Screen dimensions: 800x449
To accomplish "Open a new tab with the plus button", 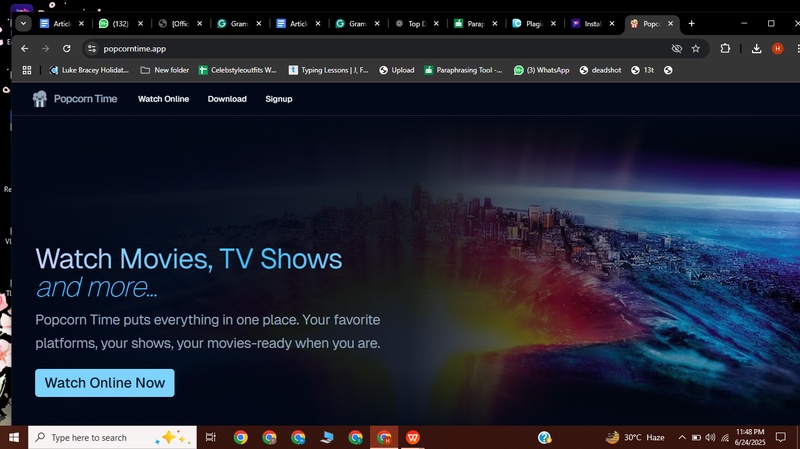I will [x=691, y=23].
